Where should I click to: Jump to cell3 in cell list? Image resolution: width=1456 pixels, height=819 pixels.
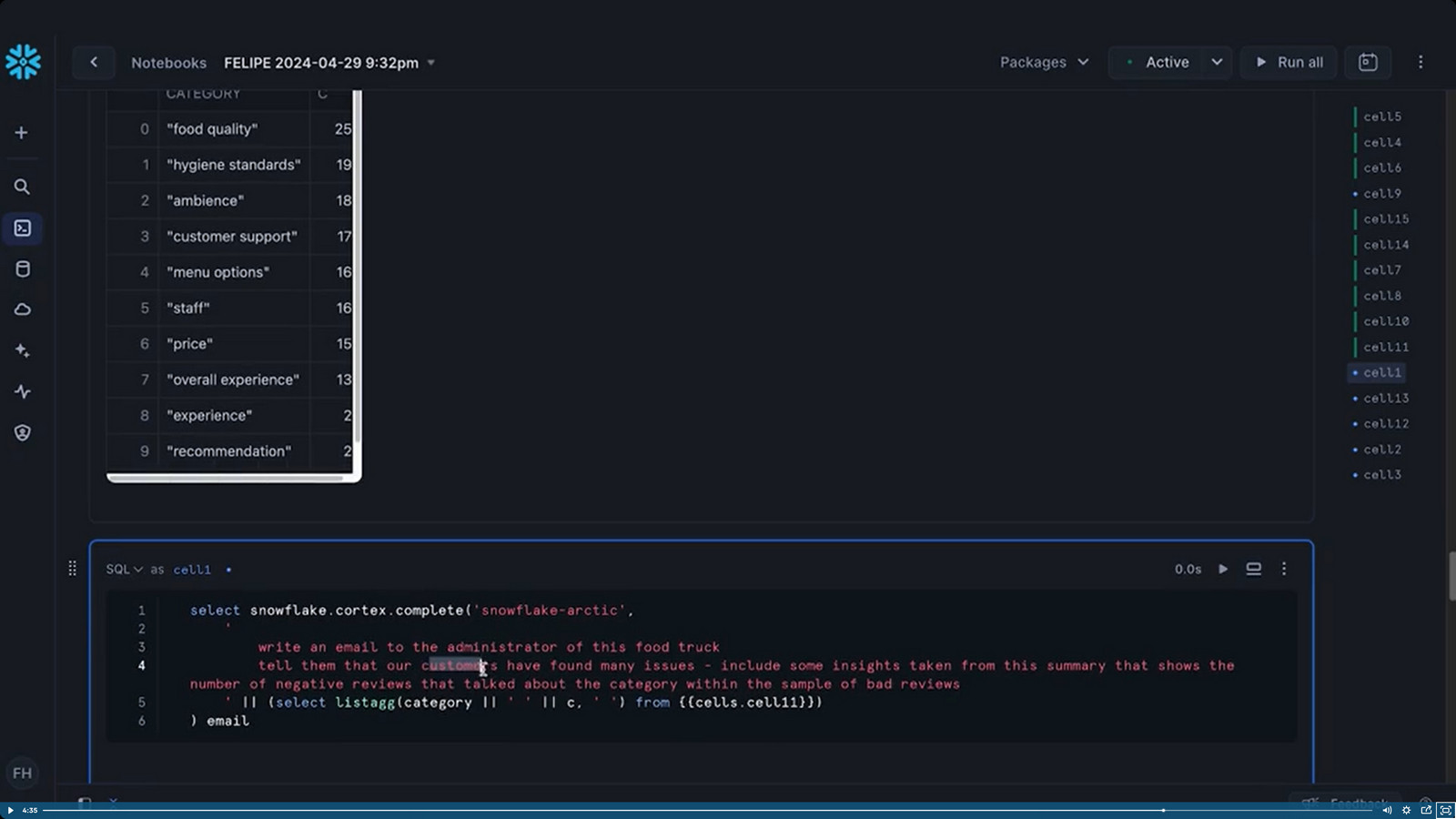1381,475
